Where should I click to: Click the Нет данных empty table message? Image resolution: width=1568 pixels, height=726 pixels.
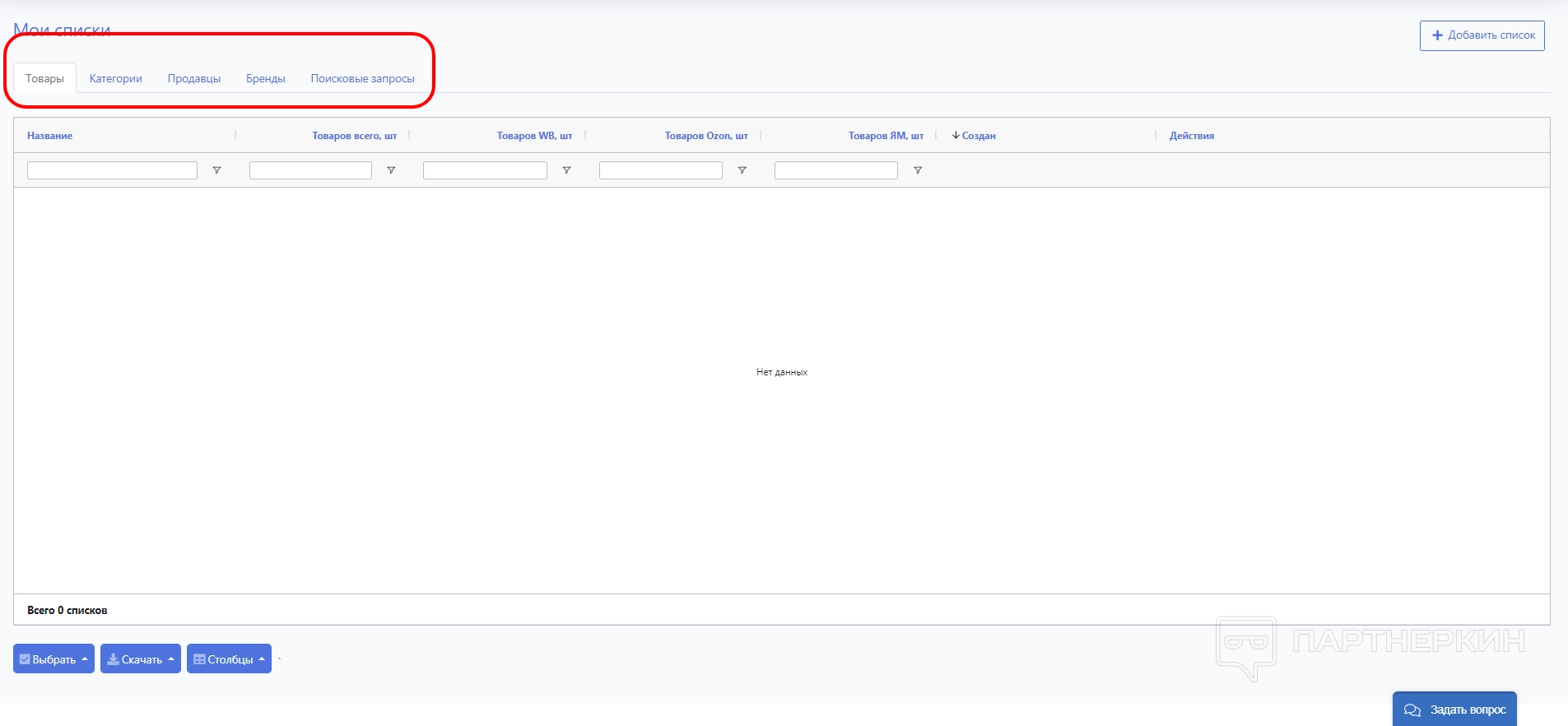[782, 372]
